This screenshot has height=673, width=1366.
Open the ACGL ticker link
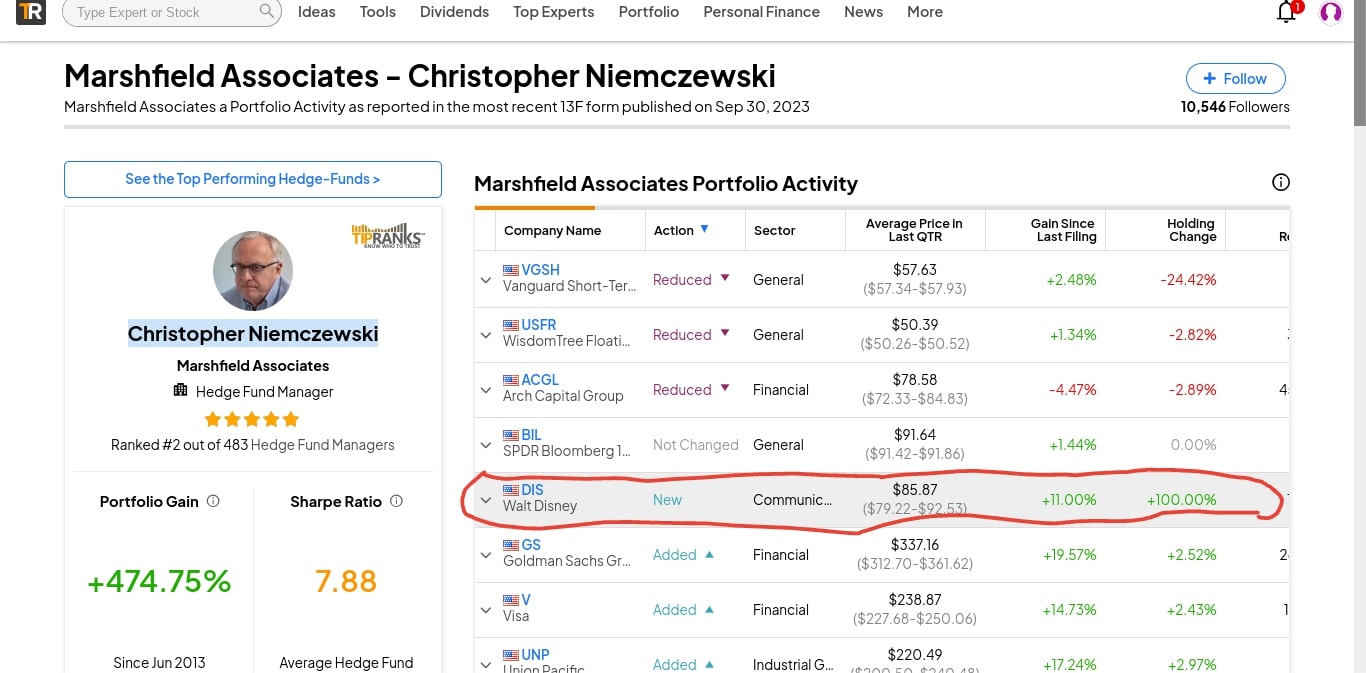[x=540, y=380]
